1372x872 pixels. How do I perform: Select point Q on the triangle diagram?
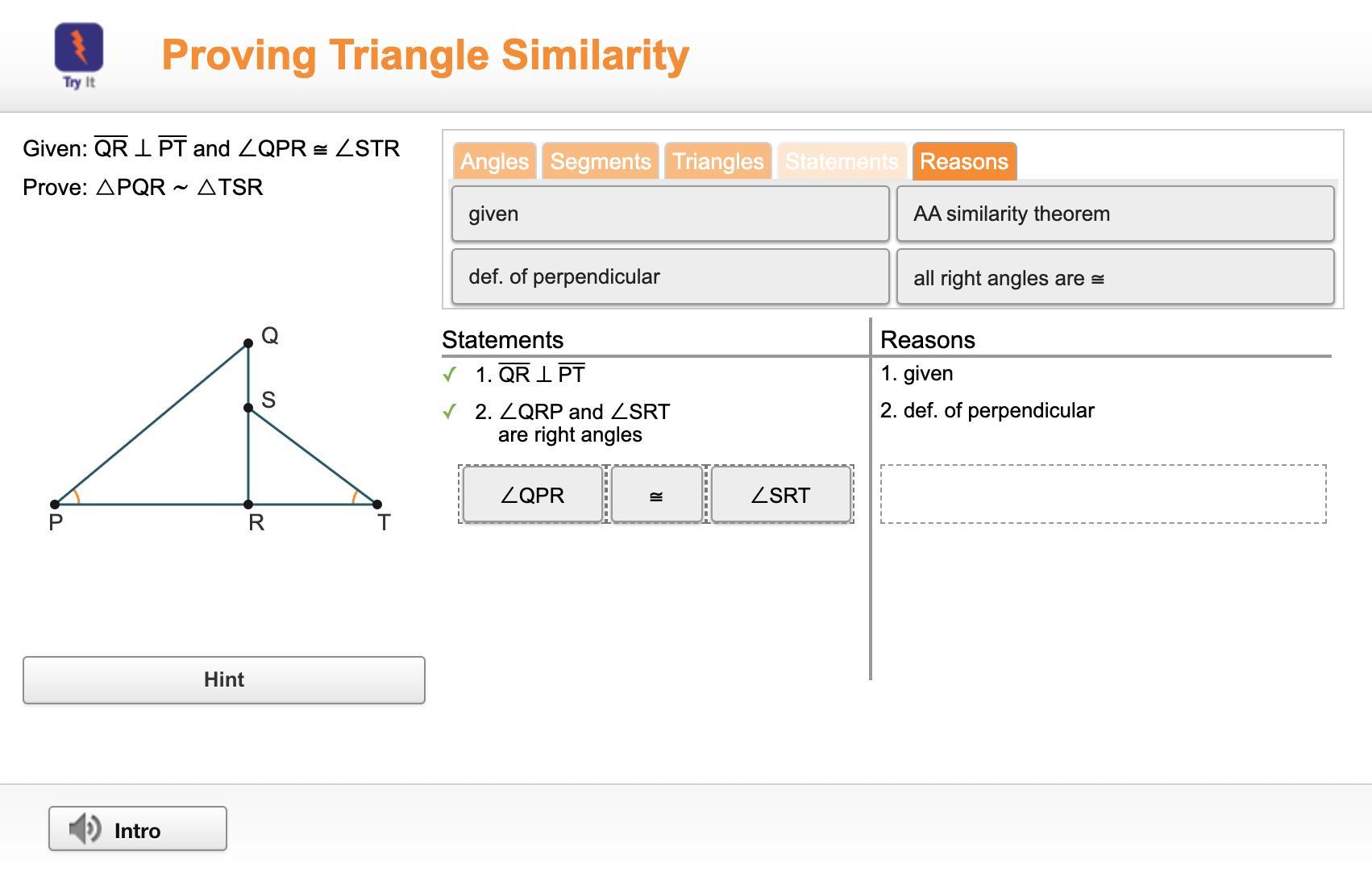pyautogui.click(x=248, y=343)
